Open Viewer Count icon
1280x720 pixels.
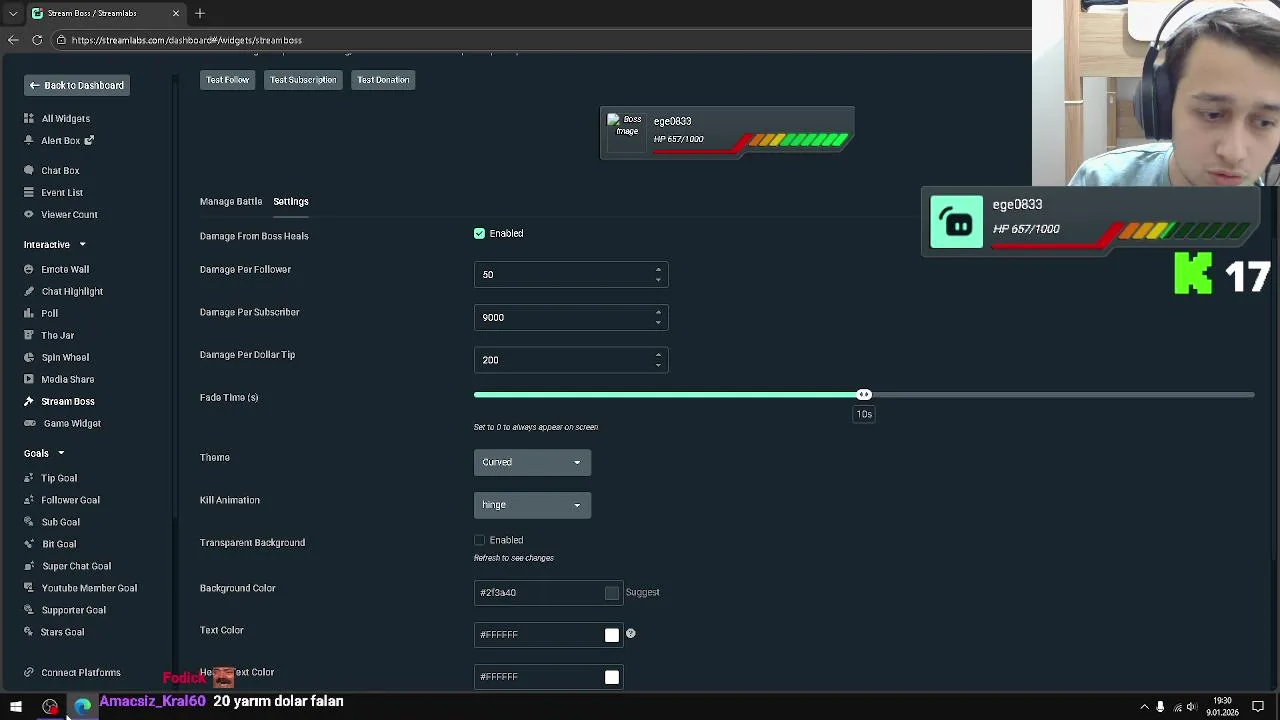coord(29,214)
